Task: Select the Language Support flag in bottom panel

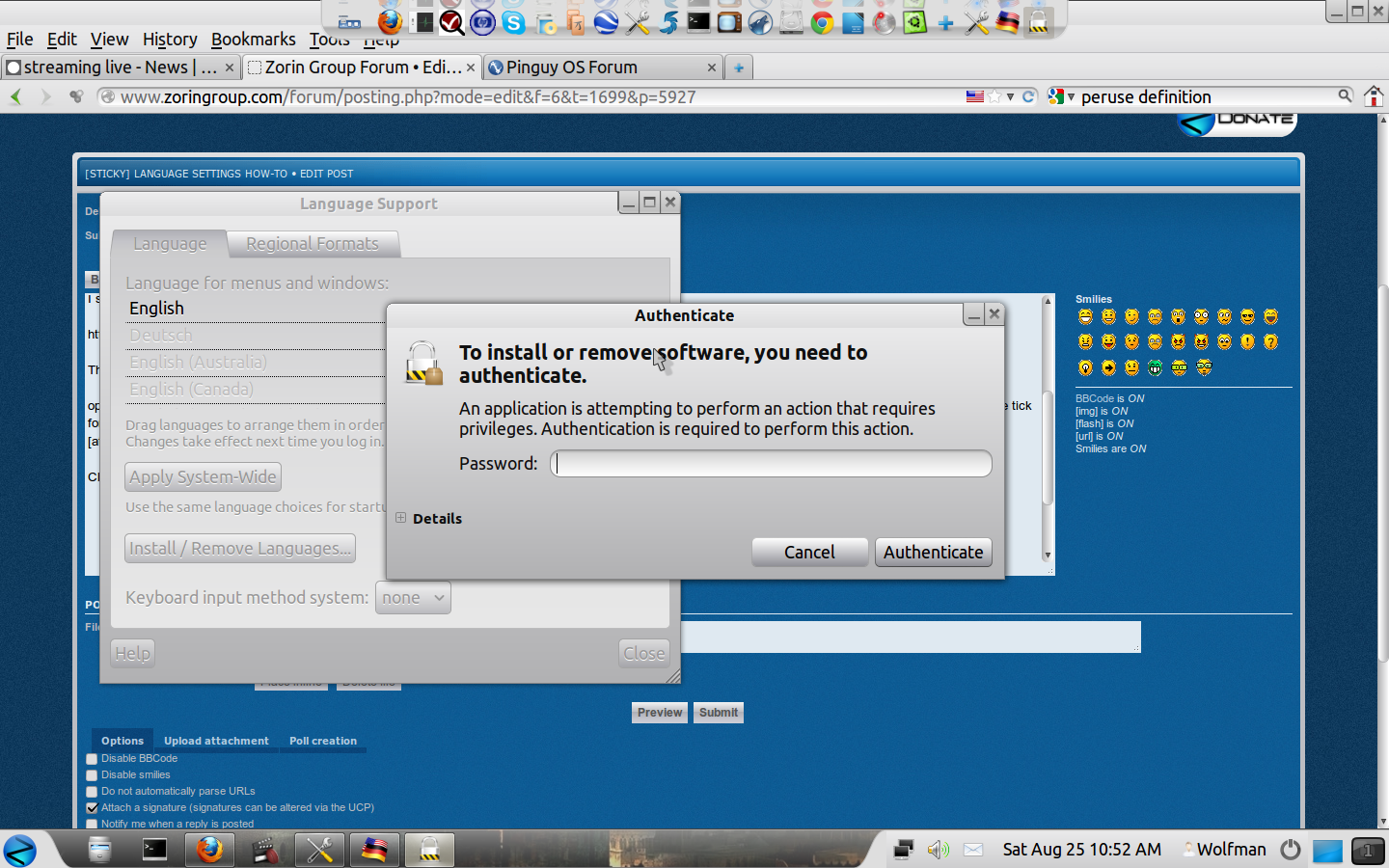Action: 374,850
